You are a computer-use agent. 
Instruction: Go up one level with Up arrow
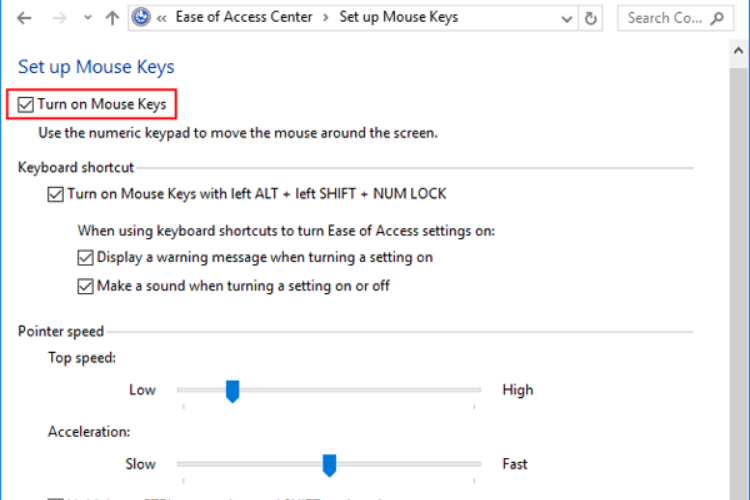point(112,18)
